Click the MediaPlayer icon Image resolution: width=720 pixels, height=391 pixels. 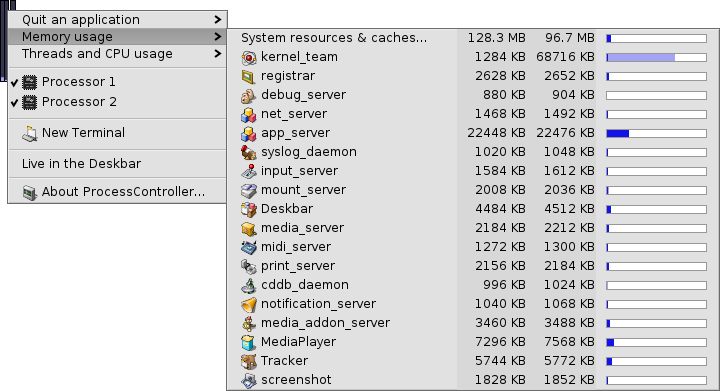[248, 342]
